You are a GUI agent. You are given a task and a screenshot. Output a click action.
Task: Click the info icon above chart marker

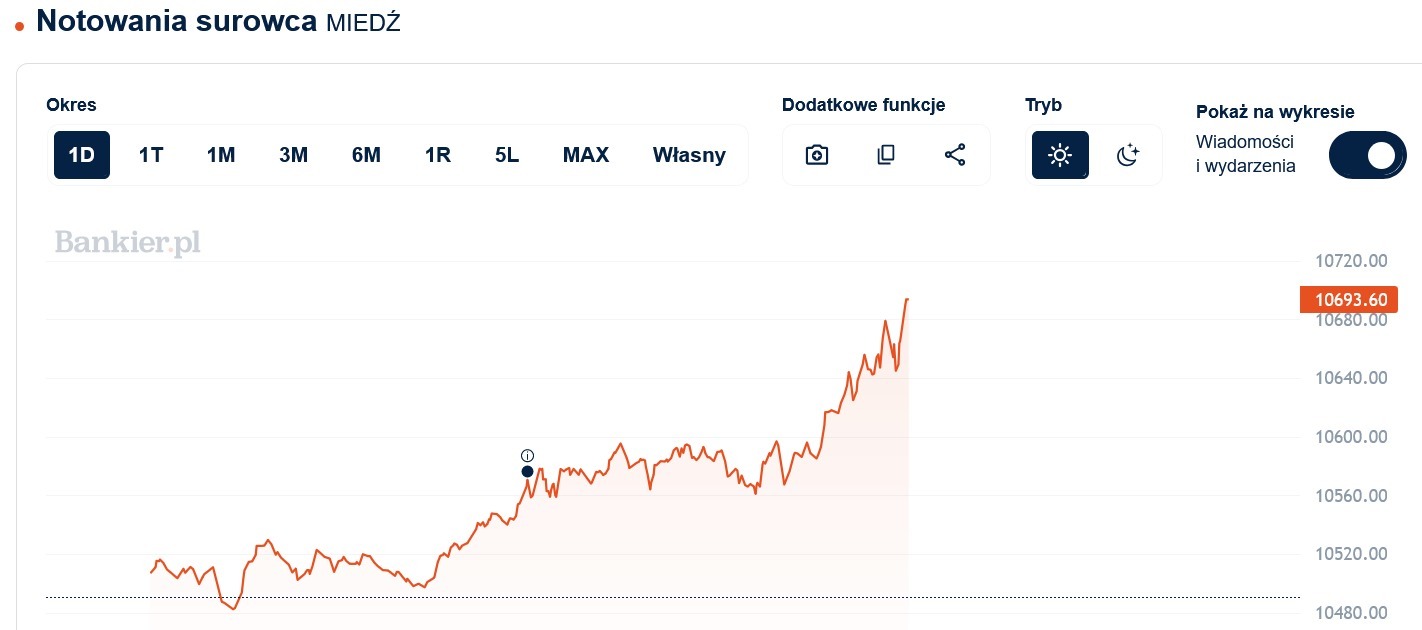528,456
